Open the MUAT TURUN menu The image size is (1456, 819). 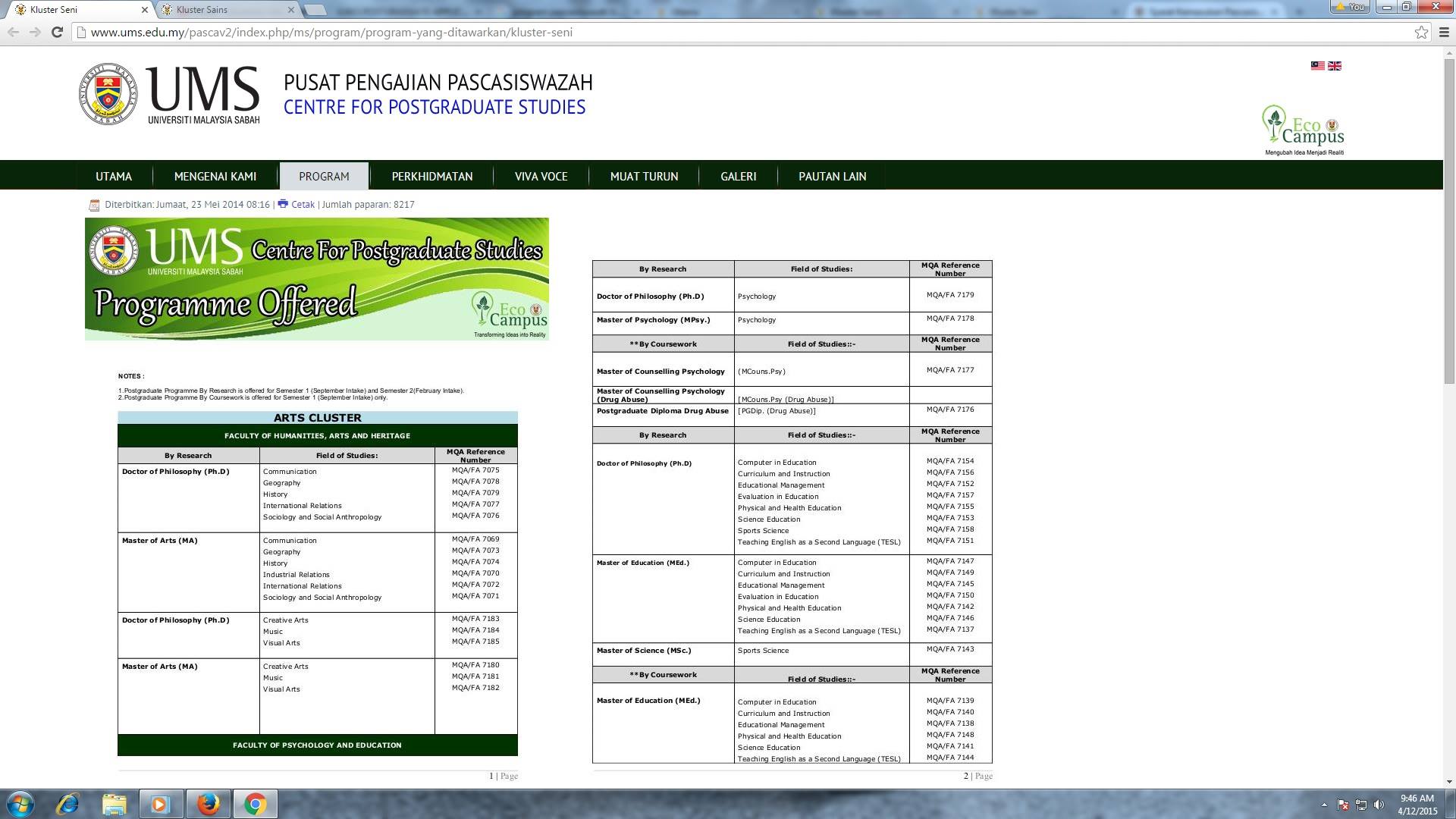coord(644,176)
